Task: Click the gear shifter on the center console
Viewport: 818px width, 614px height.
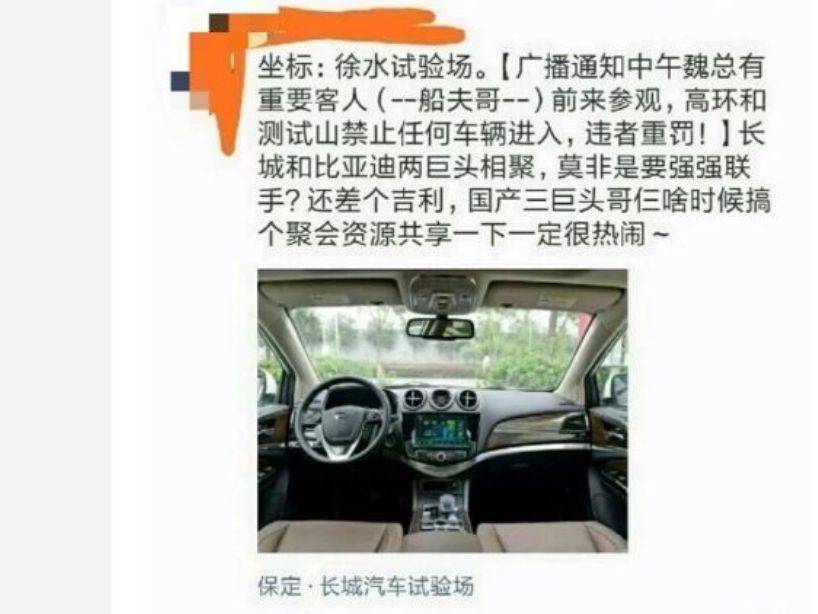Action: (446, 505)
